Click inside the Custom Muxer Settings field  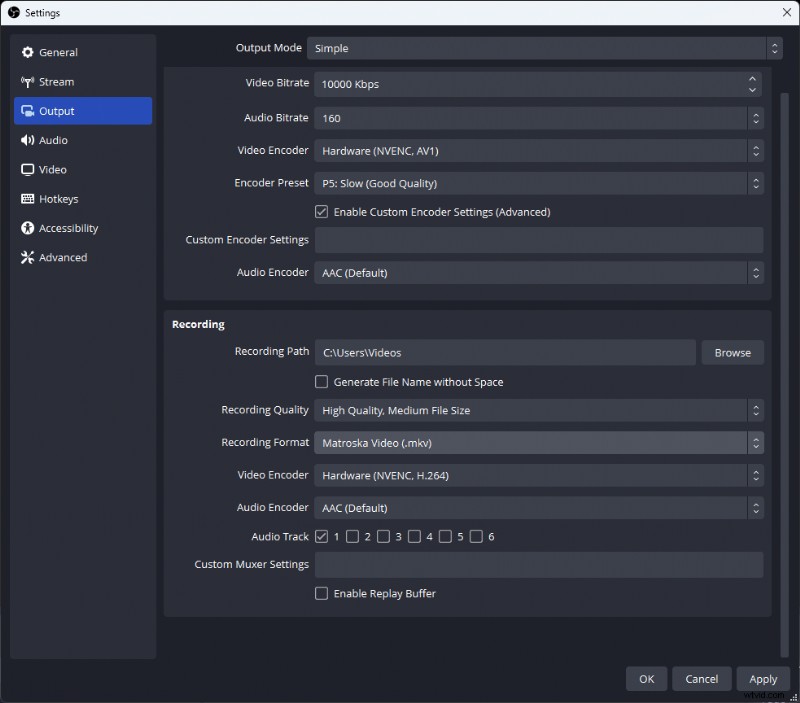tap(539, 565)
